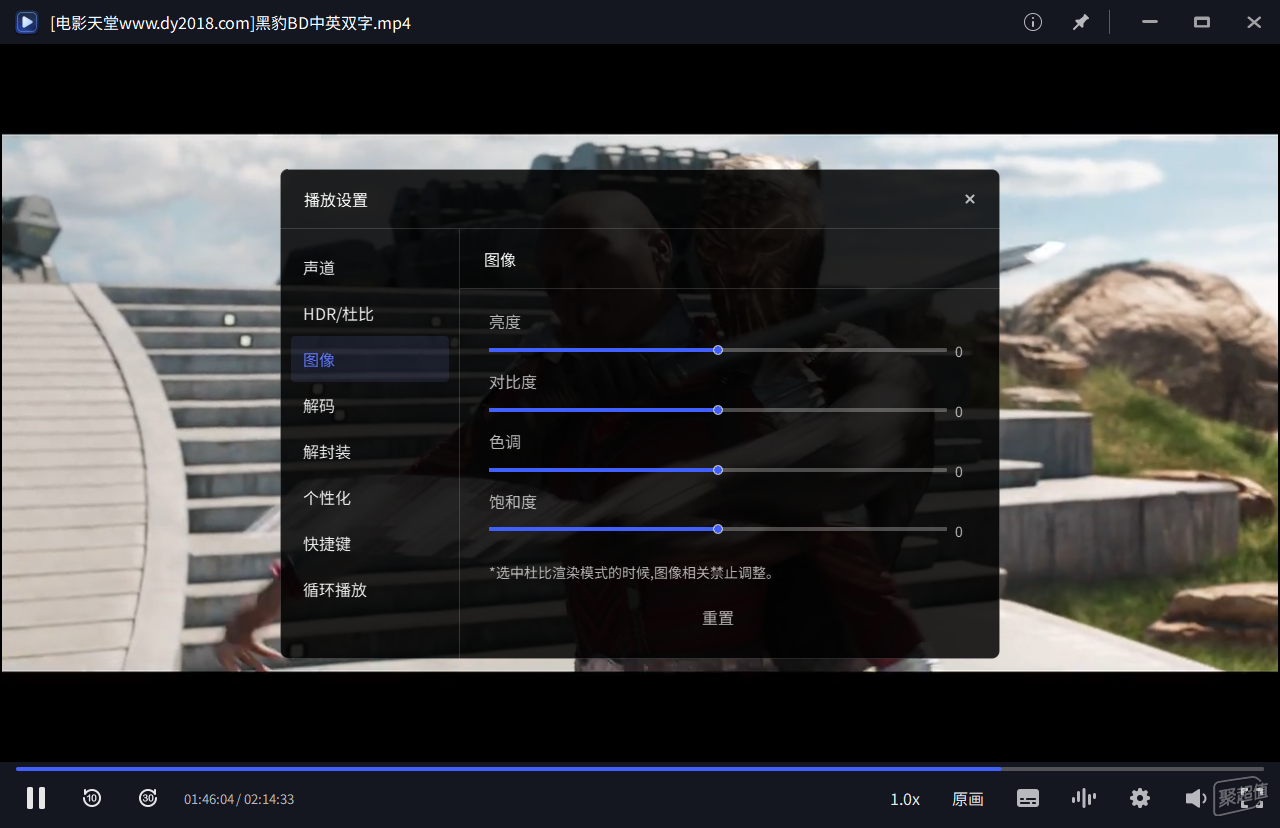Viewport: 1280px width, 828px height.
Task: Minimize the player window
Action: point(1150,22)
